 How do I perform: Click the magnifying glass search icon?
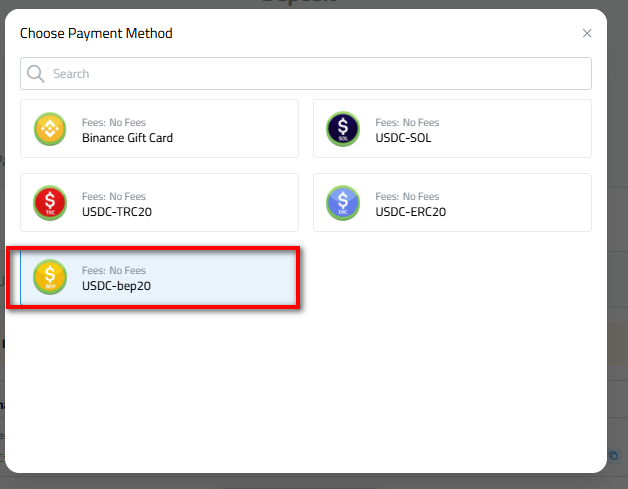coord(36,74)
